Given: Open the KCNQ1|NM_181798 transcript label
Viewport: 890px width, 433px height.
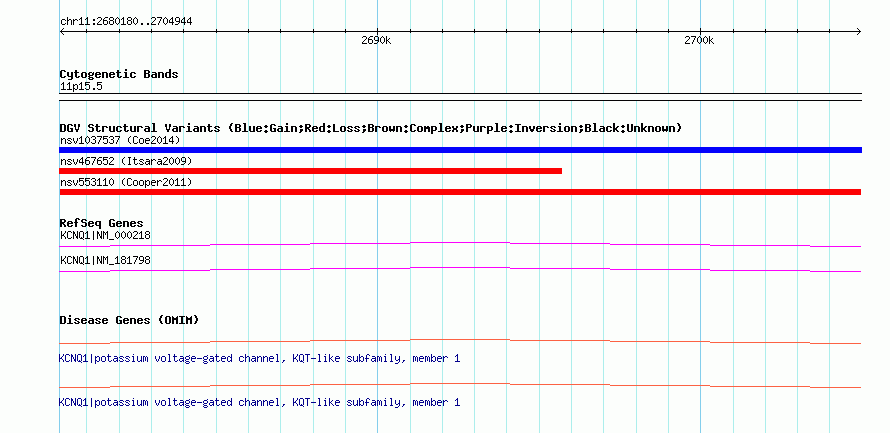Looking at the screenshot, I should [105, 260].
